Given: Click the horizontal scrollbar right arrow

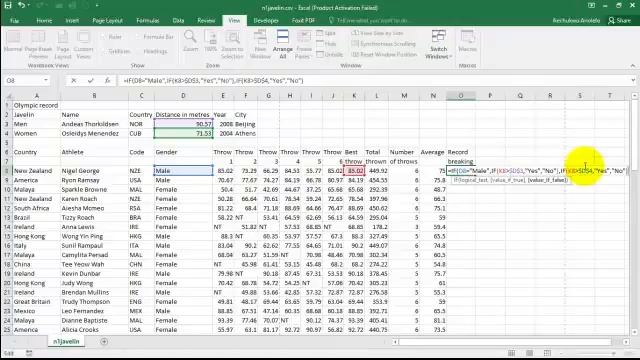Looking at the screenshot, I should click(626, 342).
